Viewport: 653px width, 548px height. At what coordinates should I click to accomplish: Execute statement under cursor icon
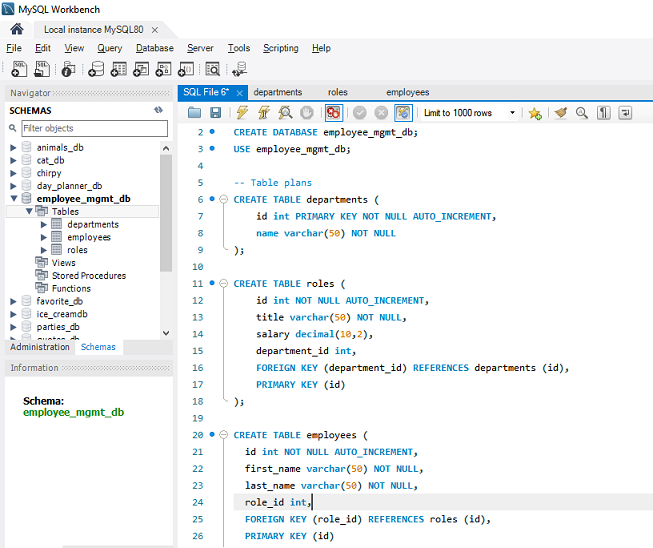click(x=264, y=112)
